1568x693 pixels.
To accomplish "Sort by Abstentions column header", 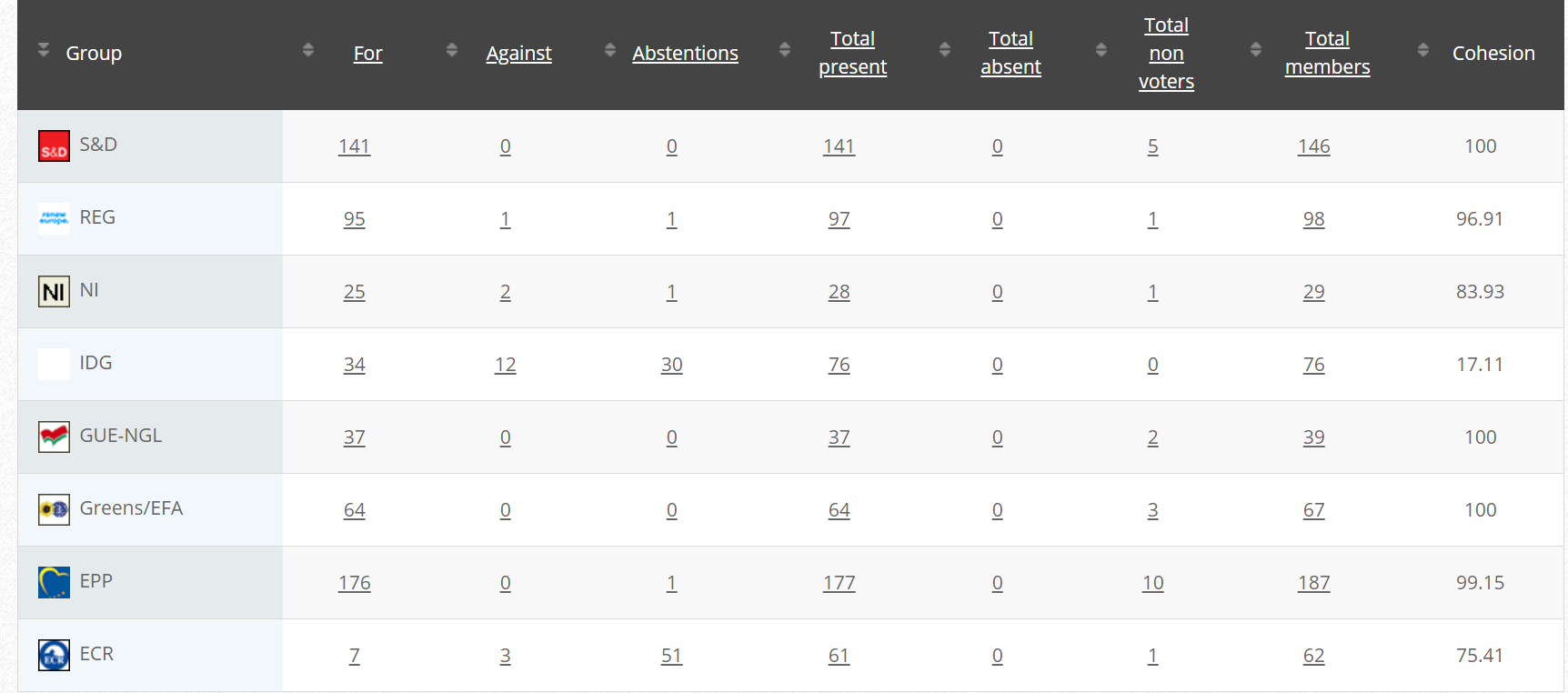I will (685, 54).
